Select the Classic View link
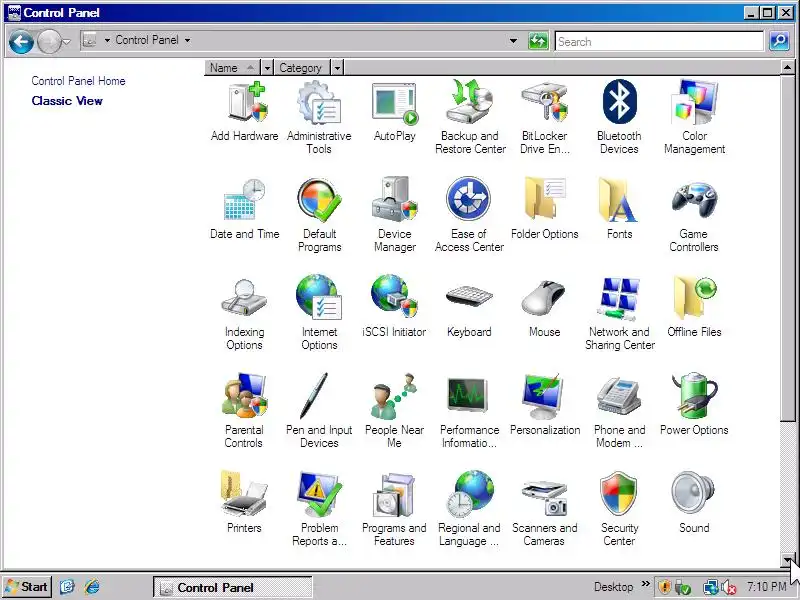 67,101
